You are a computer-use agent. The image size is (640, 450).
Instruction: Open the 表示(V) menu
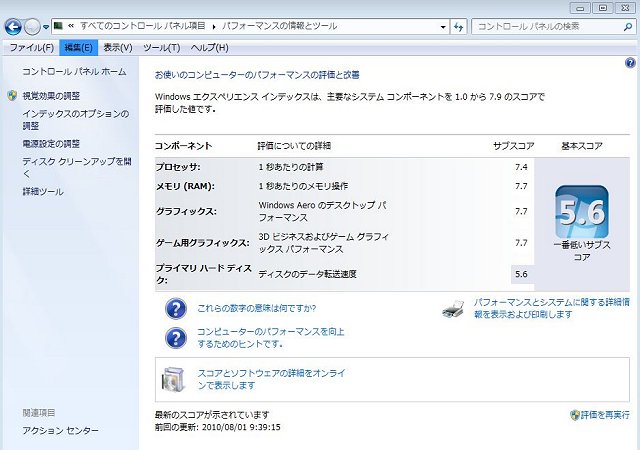coord(118,48)
